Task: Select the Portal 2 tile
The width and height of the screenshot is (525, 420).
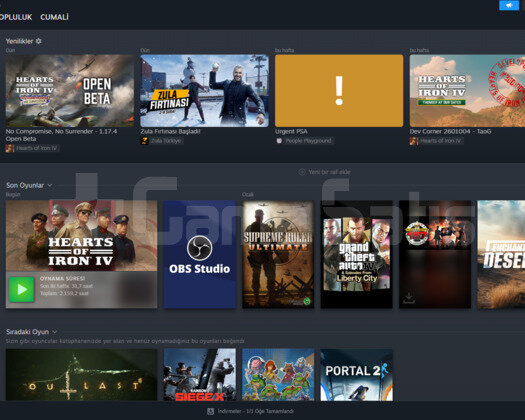Action: (357, 374)
